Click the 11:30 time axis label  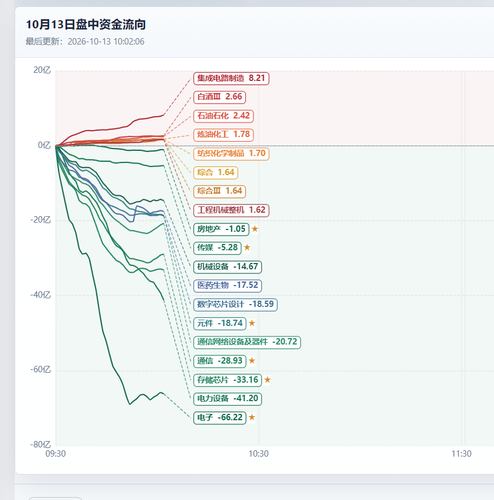click(462, 454)
